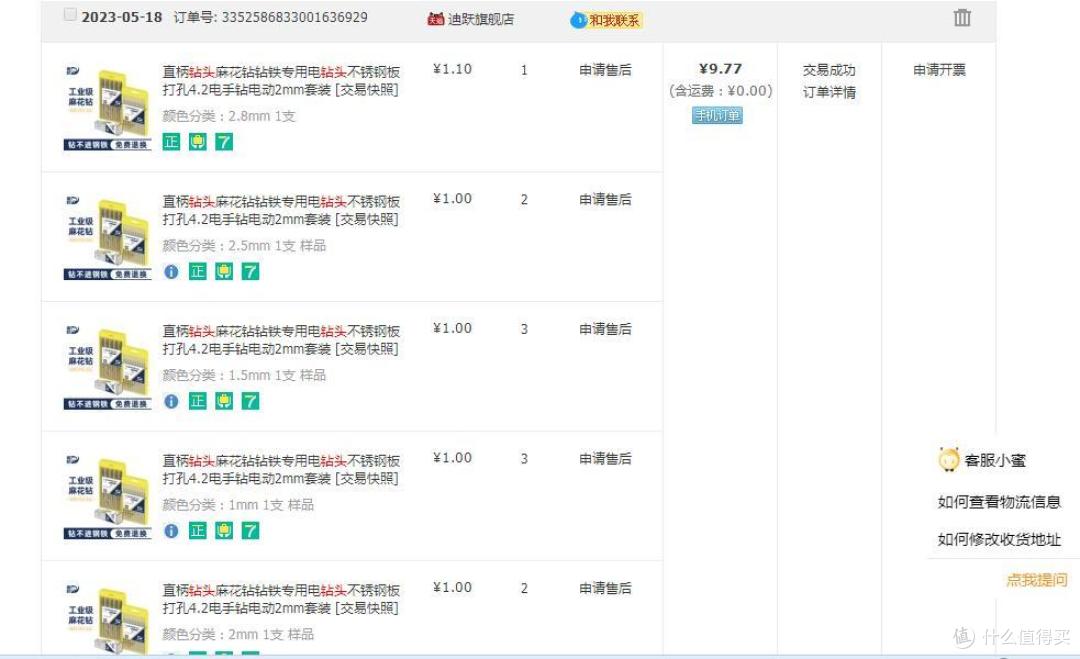Click 申请售后 for the 2mm drill bit

pos(605,587)
